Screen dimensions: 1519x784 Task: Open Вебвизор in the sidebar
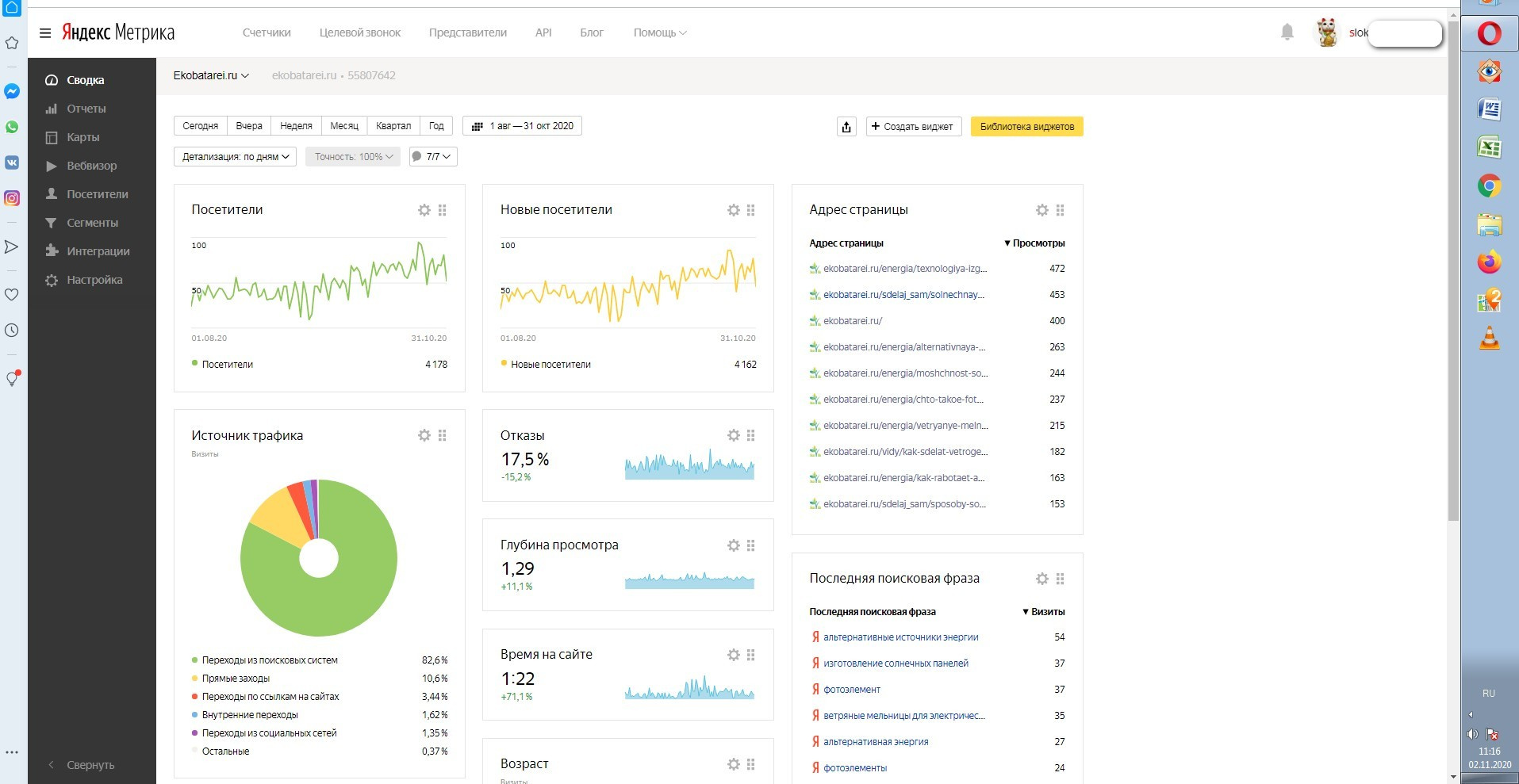92,166
